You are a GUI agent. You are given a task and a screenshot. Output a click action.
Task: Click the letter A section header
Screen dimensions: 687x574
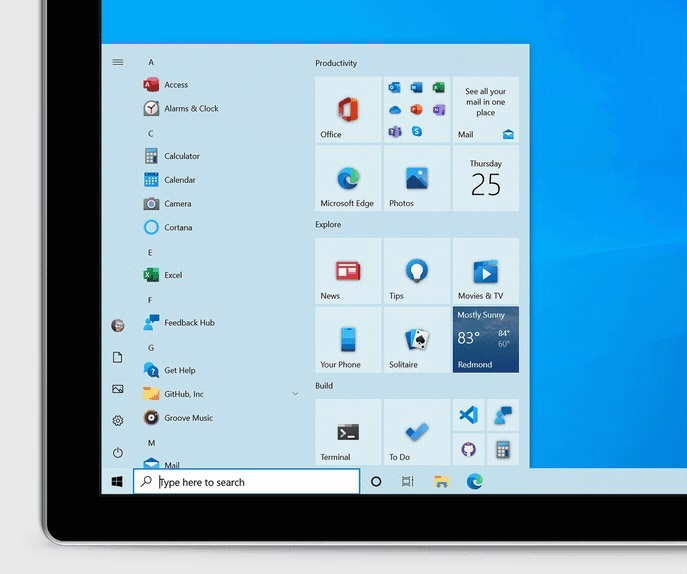pyautogui.click(x=151, y=62)
